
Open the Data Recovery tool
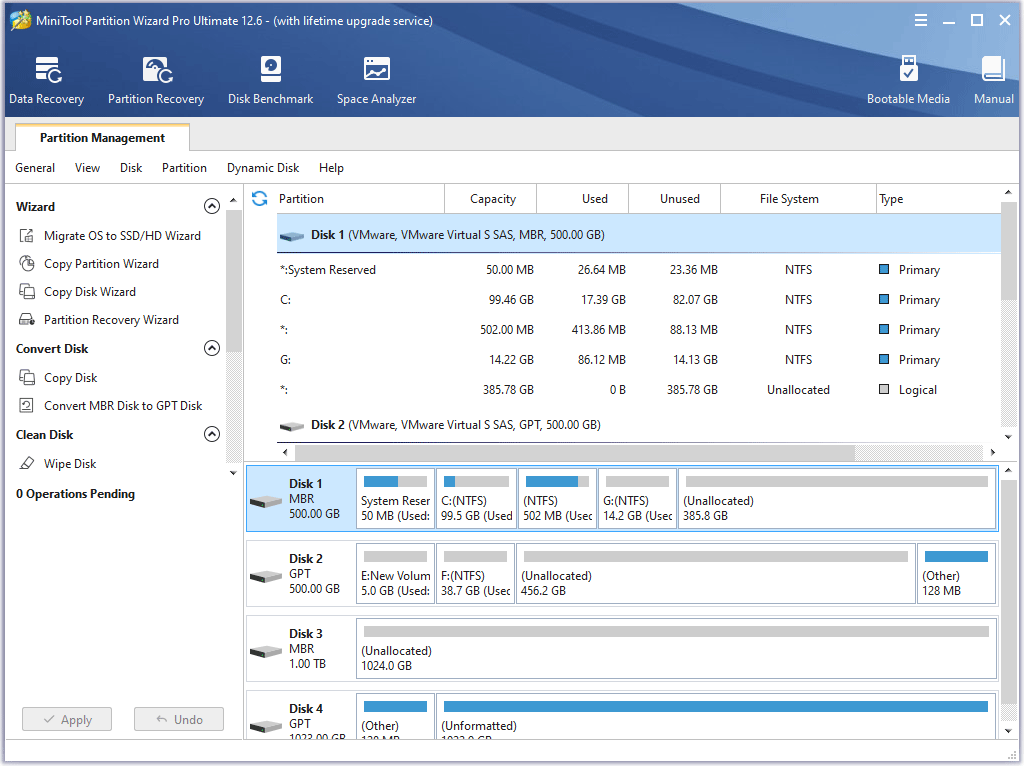click(46, 79)
